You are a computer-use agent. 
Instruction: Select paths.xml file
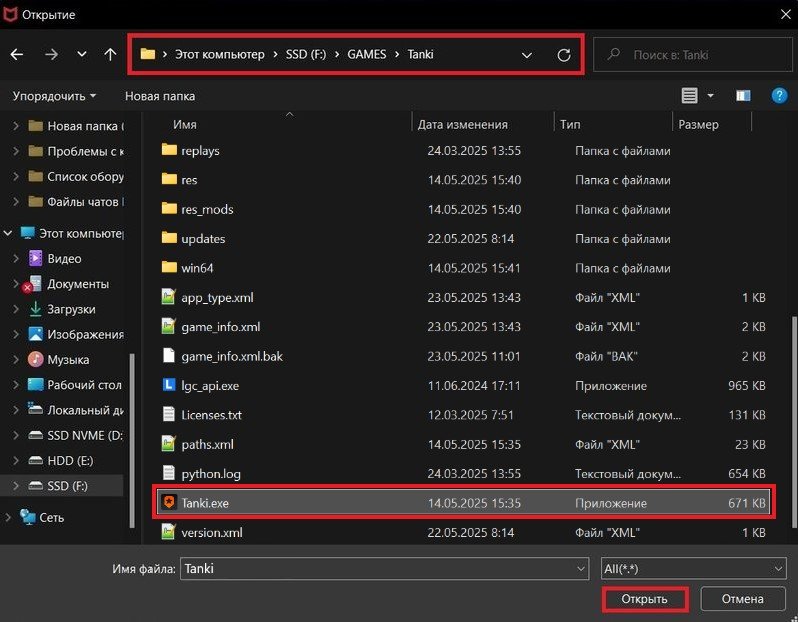462,444
